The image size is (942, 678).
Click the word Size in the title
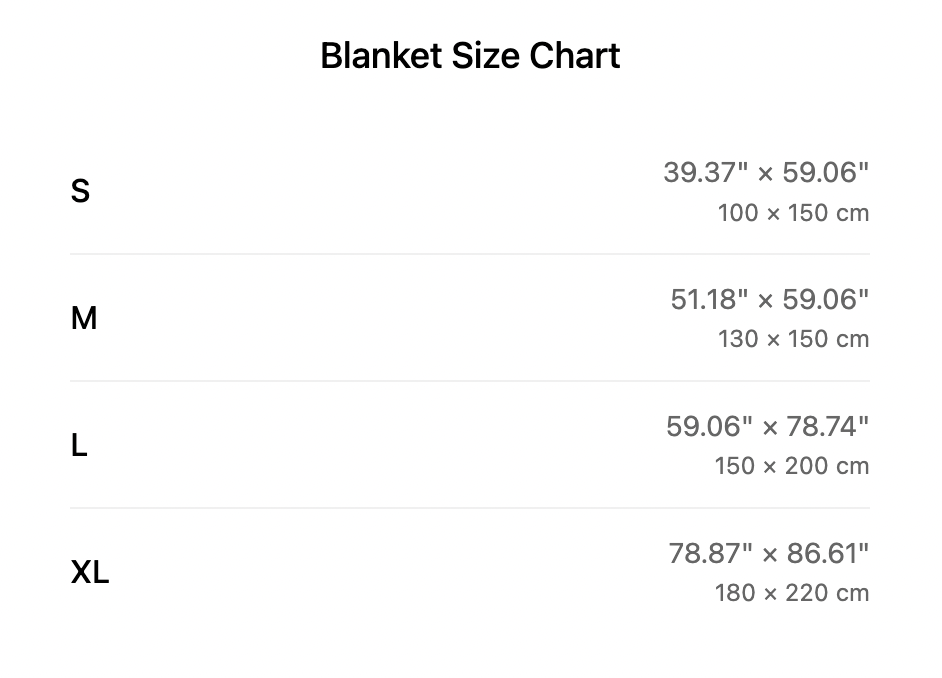click(485, 56)
